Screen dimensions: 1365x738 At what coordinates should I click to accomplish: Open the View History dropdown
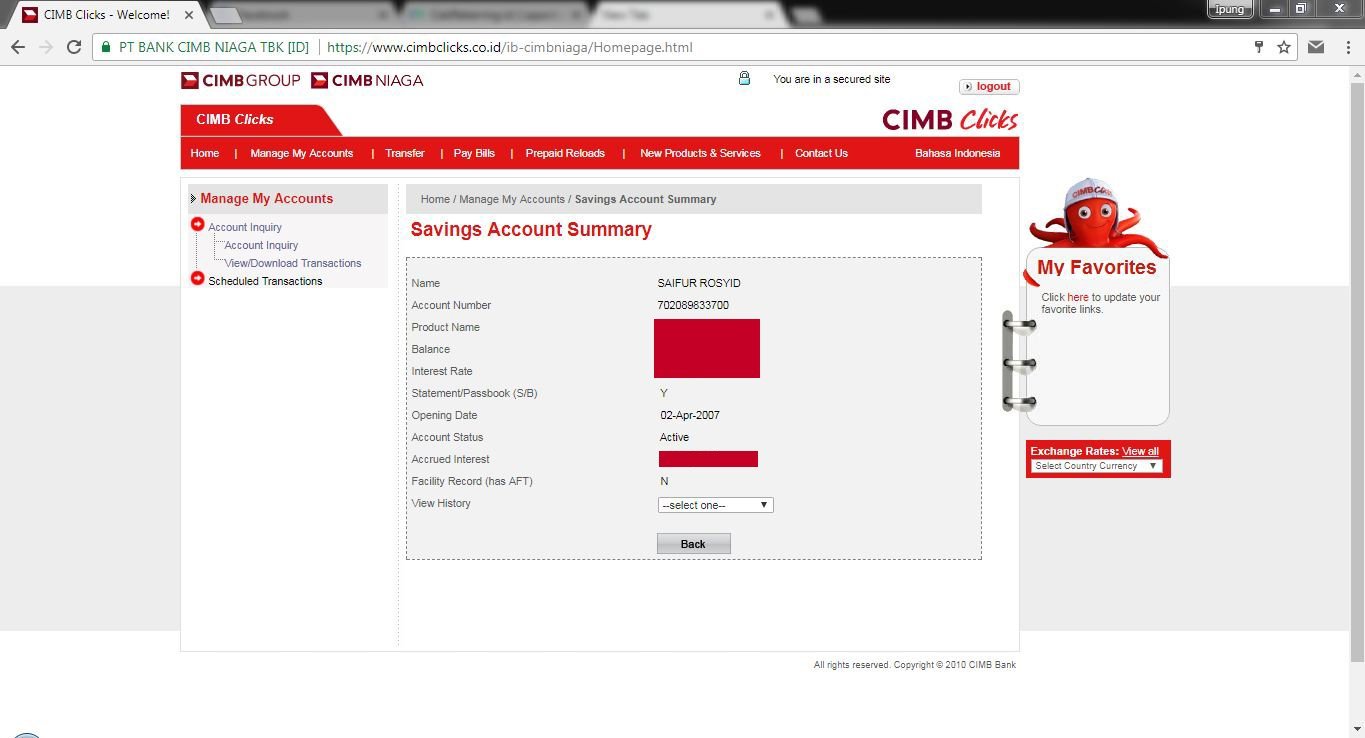coord(716,505)
